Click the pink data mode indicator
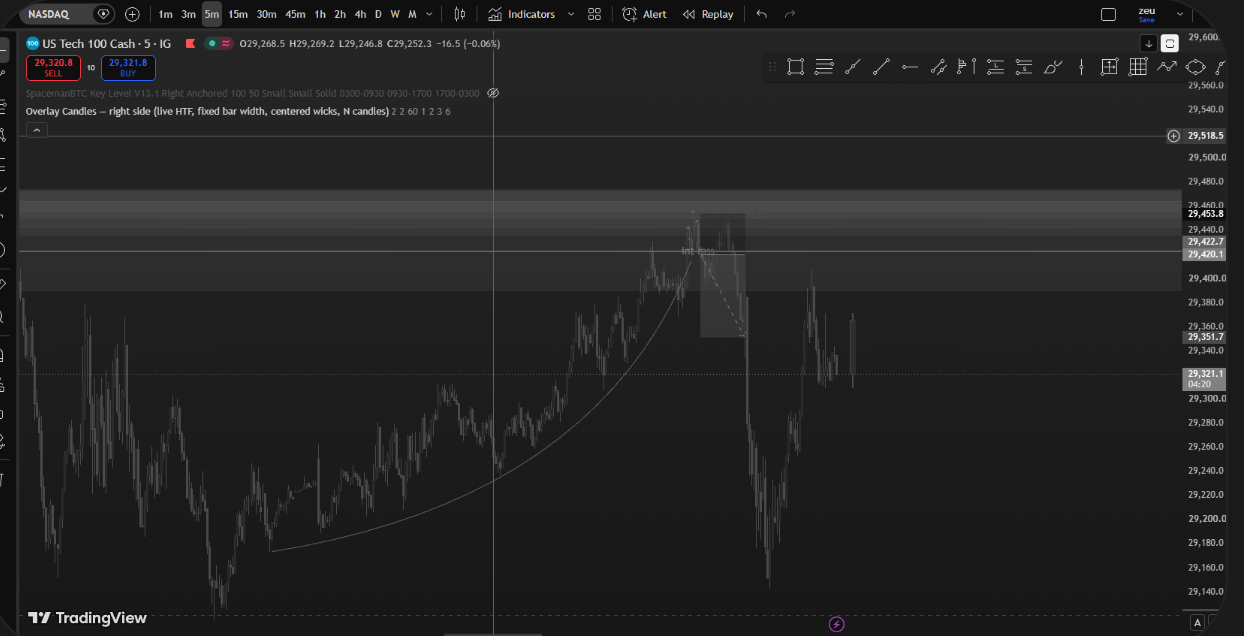Image resolution: width=1244 pixels, height=636 pixels. pyautogui.click(x=226, y=43)
